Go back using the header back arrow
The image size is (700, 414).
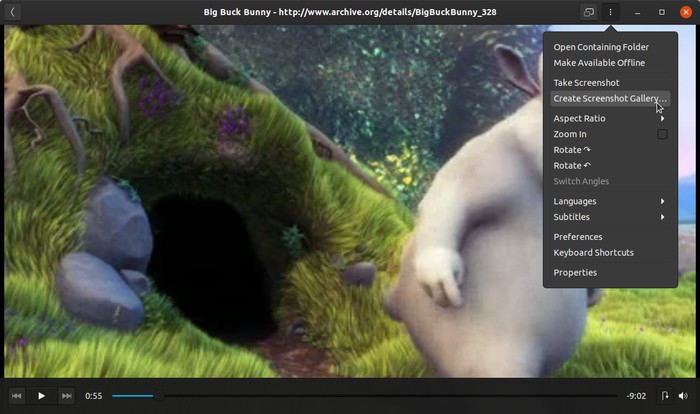click(x=12, y=12)
